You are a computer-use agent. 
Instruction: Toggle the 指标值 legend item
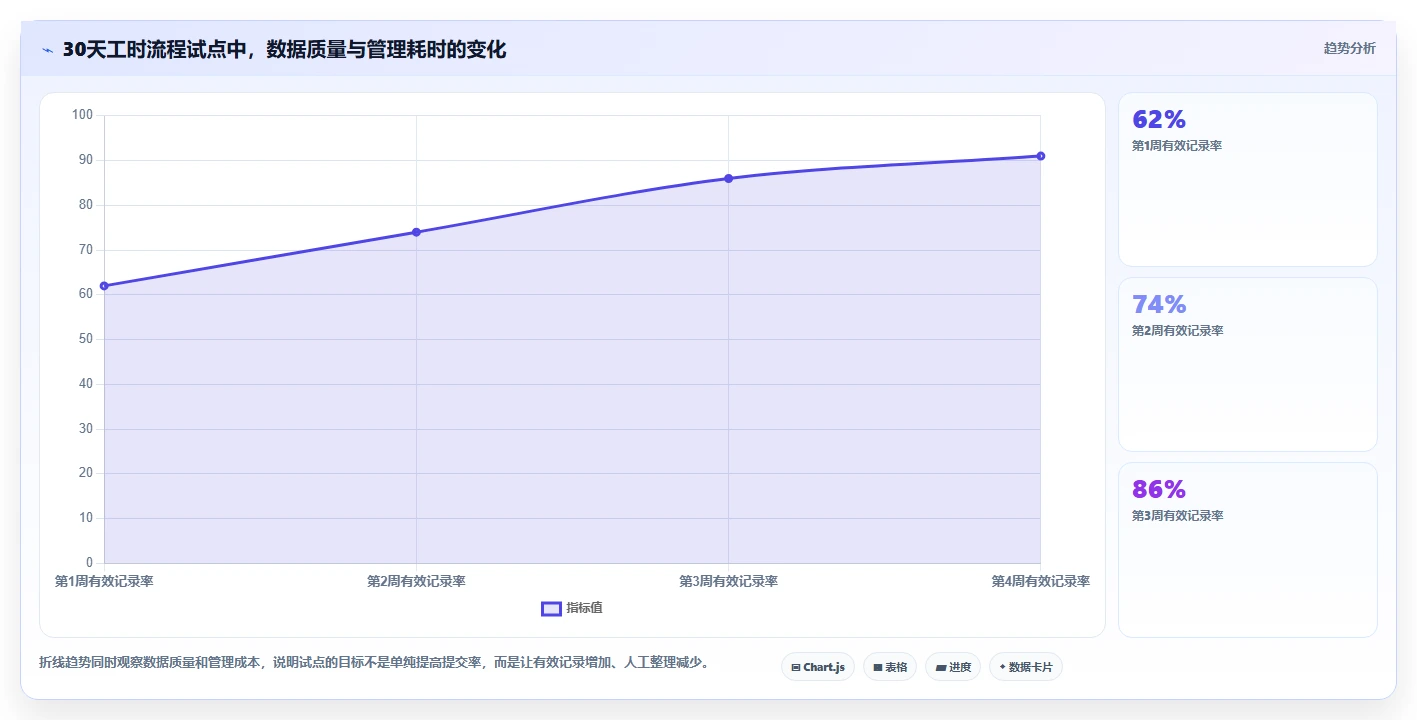click(x=572, y=608)
